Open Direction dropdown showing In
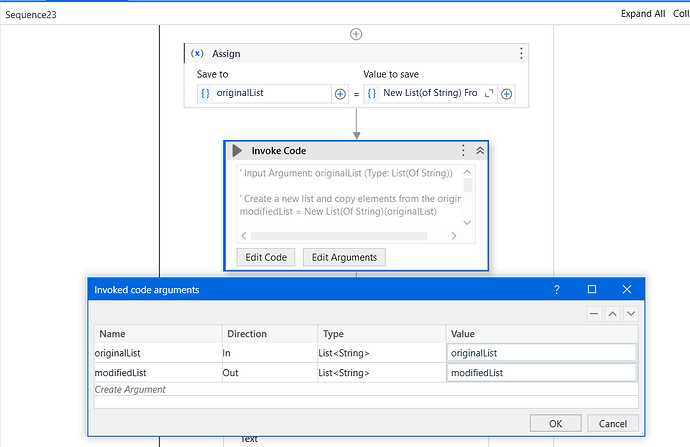690x447 pixels. click(270, 353)
